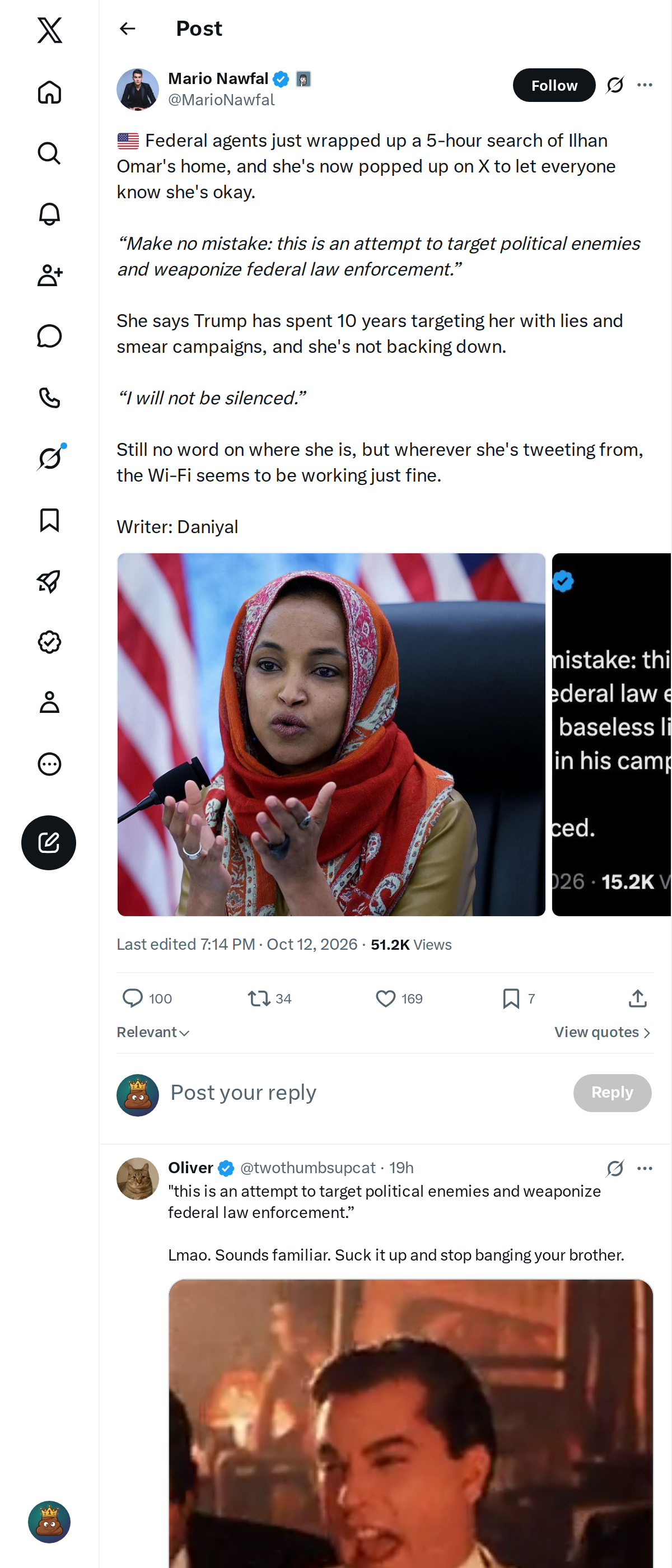Open the Search explore icon

pyautogui.click(x=49, y=153)
